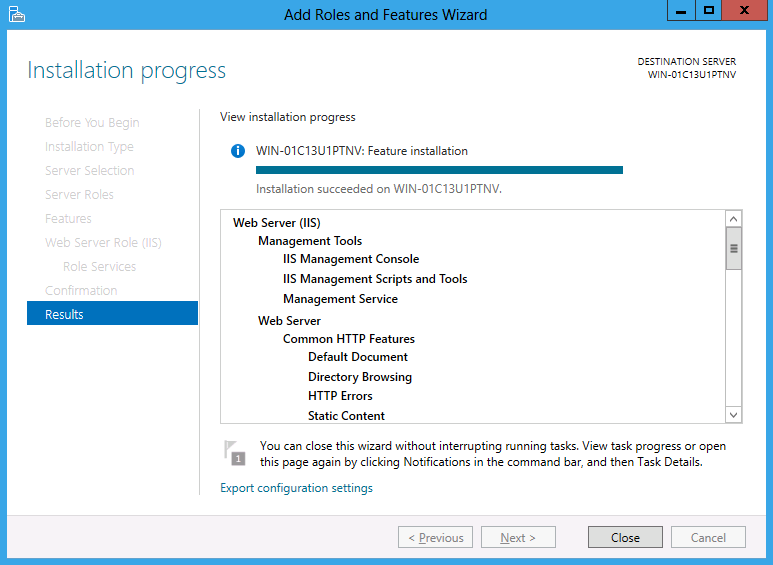Click the 'Installation progress' page title
The height and width of the screenshot is (565, 773).
[126, 71]
